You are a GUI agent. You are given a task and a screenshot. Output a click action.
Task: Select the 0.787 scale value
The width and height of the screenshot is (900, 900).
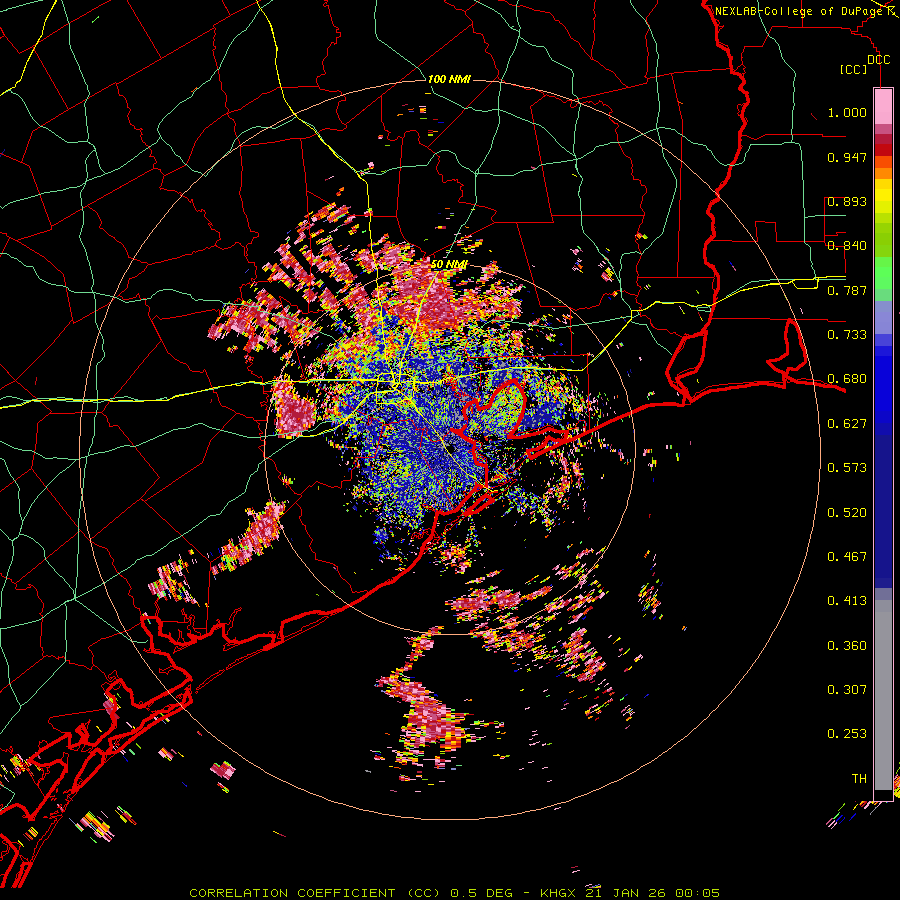tap(847, 290)
